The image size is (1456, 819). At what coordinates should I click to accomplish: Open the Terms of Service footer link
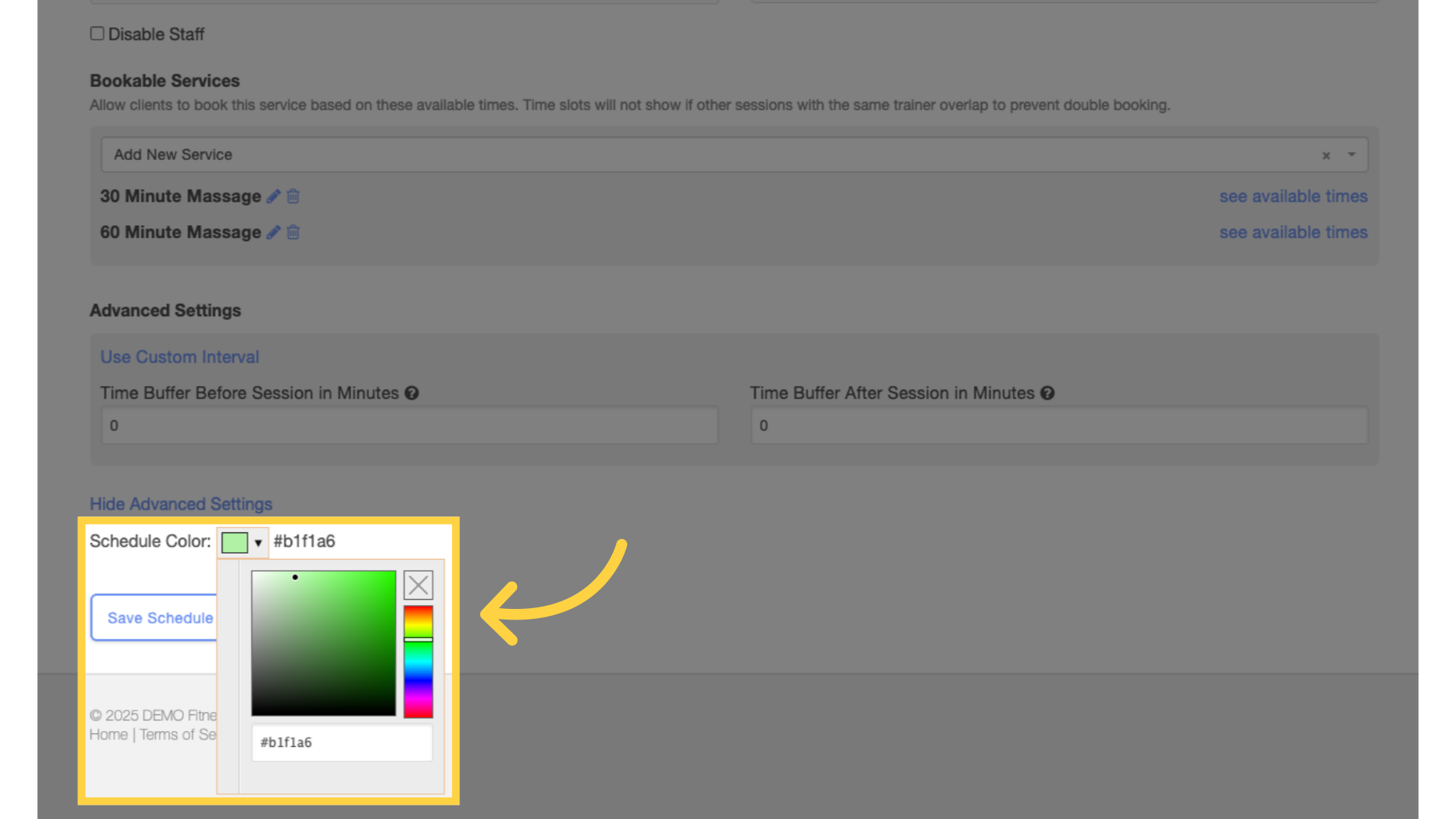click(x=178, y=735)
